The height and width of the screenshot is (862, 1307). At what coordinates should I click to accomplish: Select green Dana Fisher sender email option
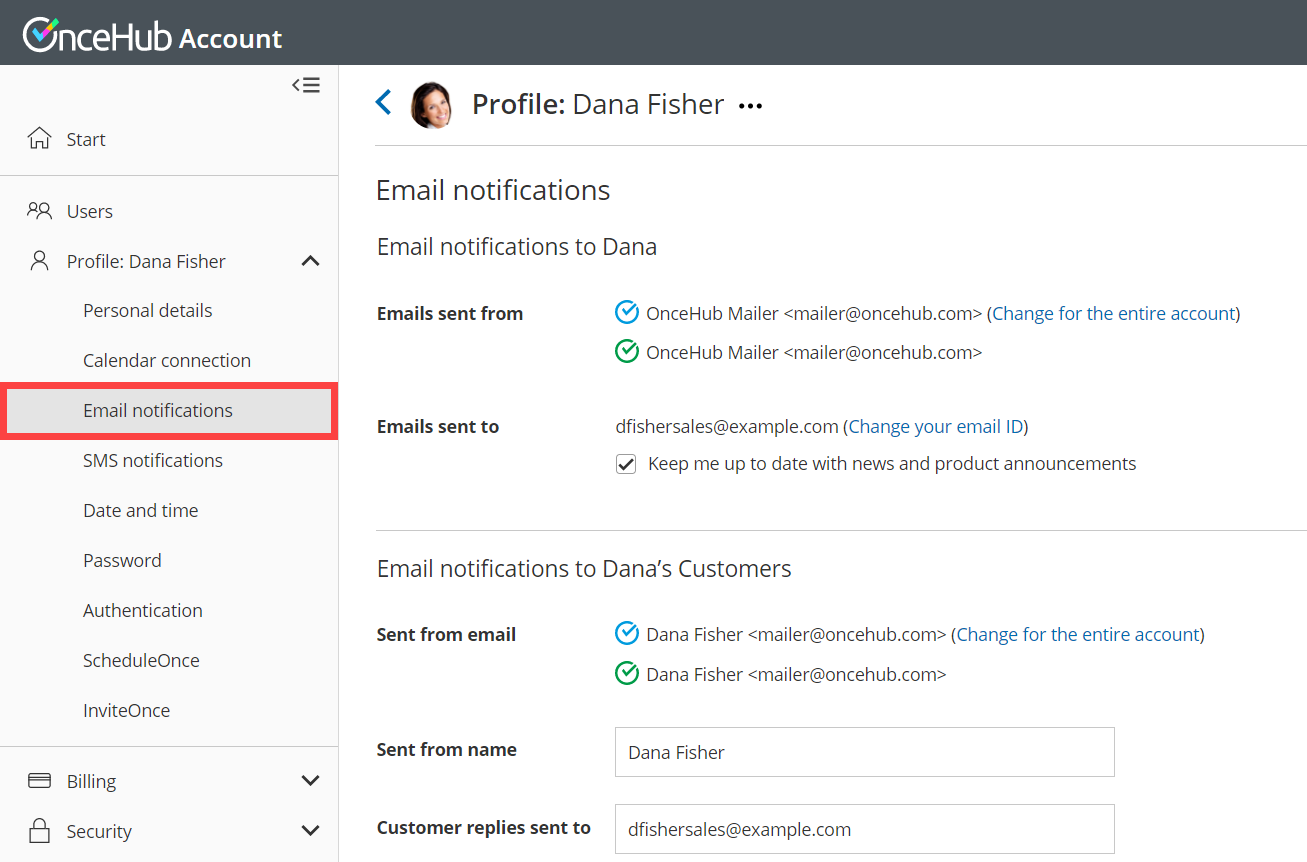(627, 674)
